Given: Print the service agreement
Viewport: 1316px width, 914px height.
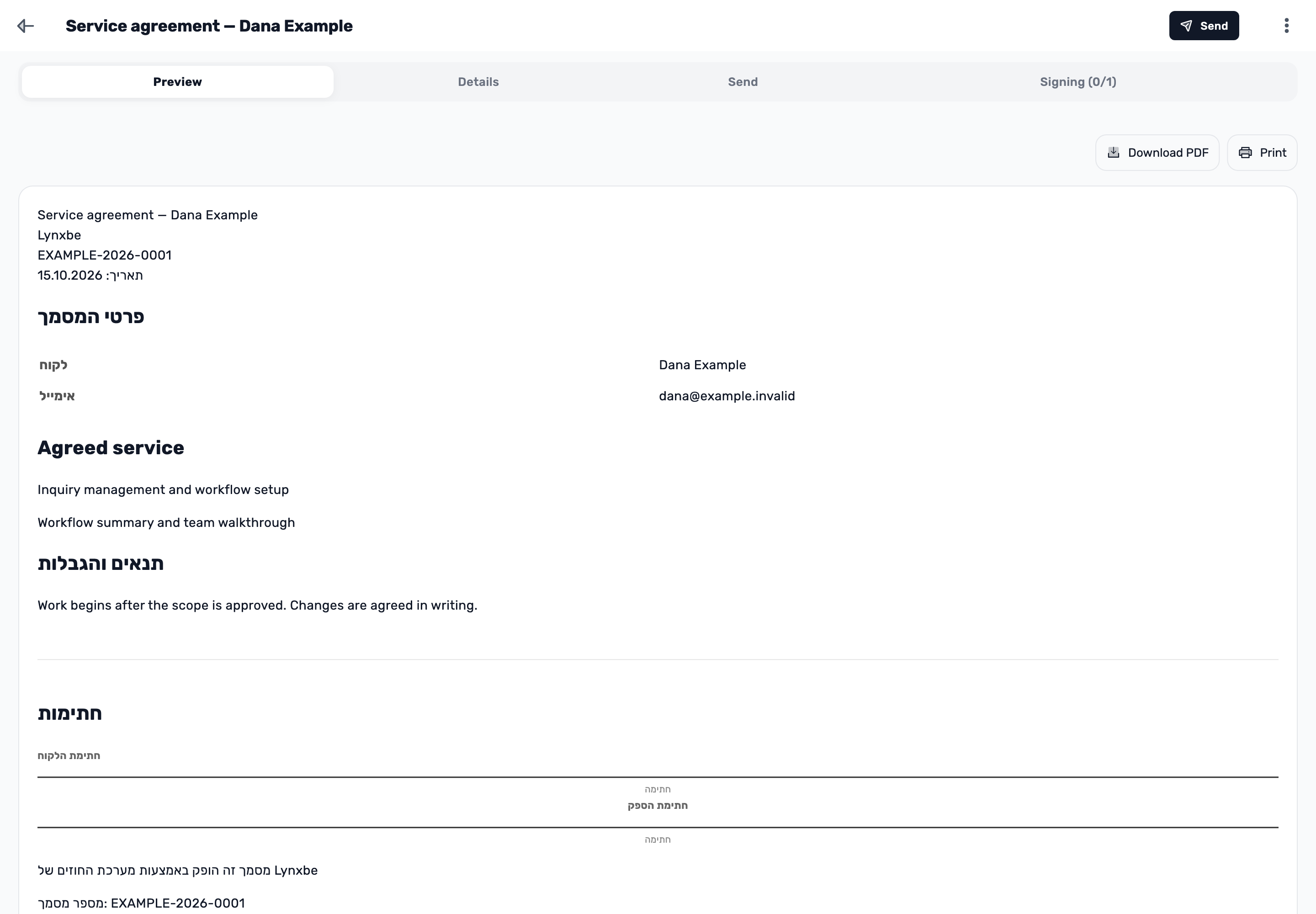Looking at the screenshot, I should point(1262,153).
